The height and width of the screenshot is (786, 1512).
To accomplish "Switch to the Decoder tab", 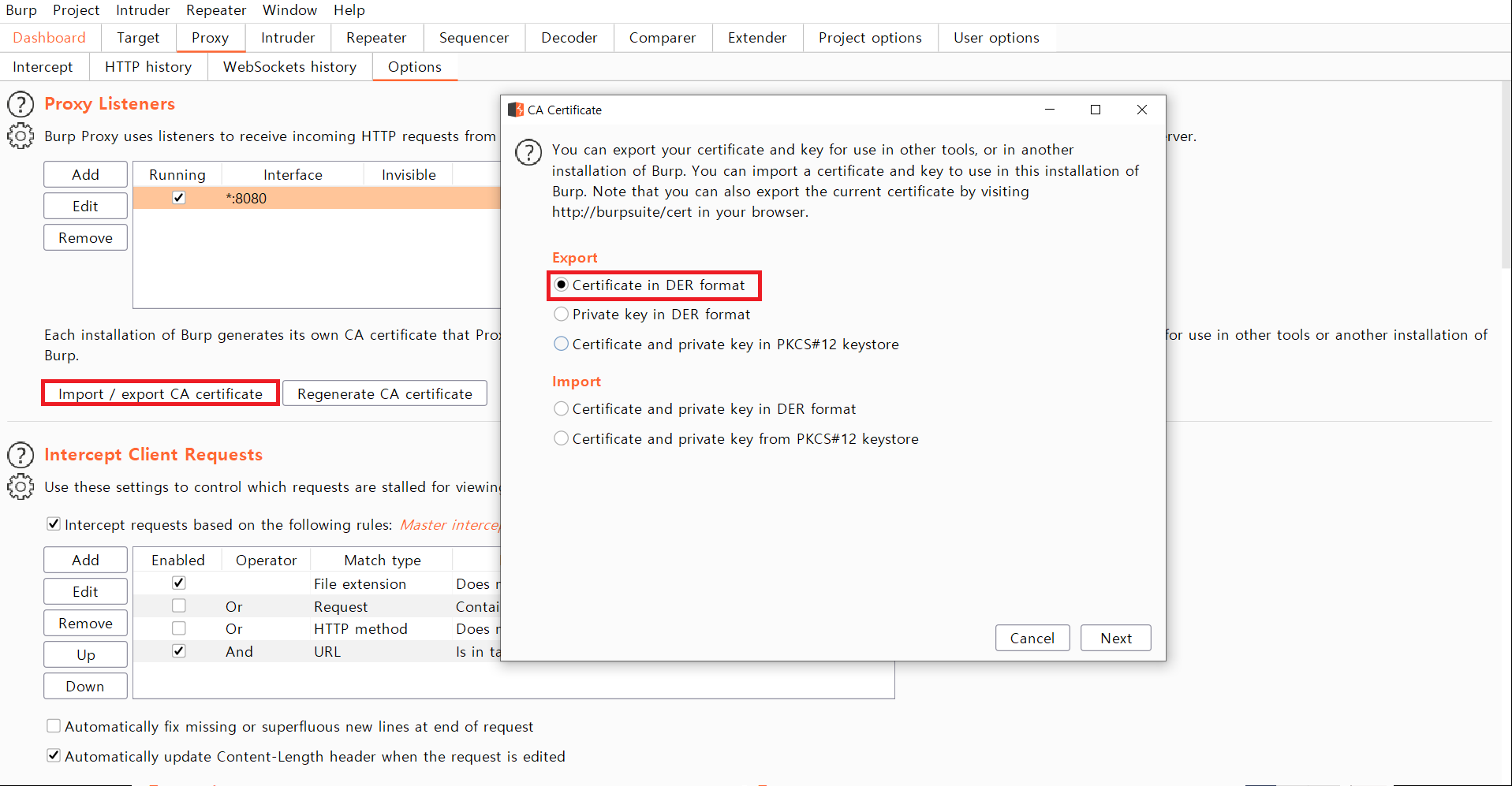I will point(569,38).
